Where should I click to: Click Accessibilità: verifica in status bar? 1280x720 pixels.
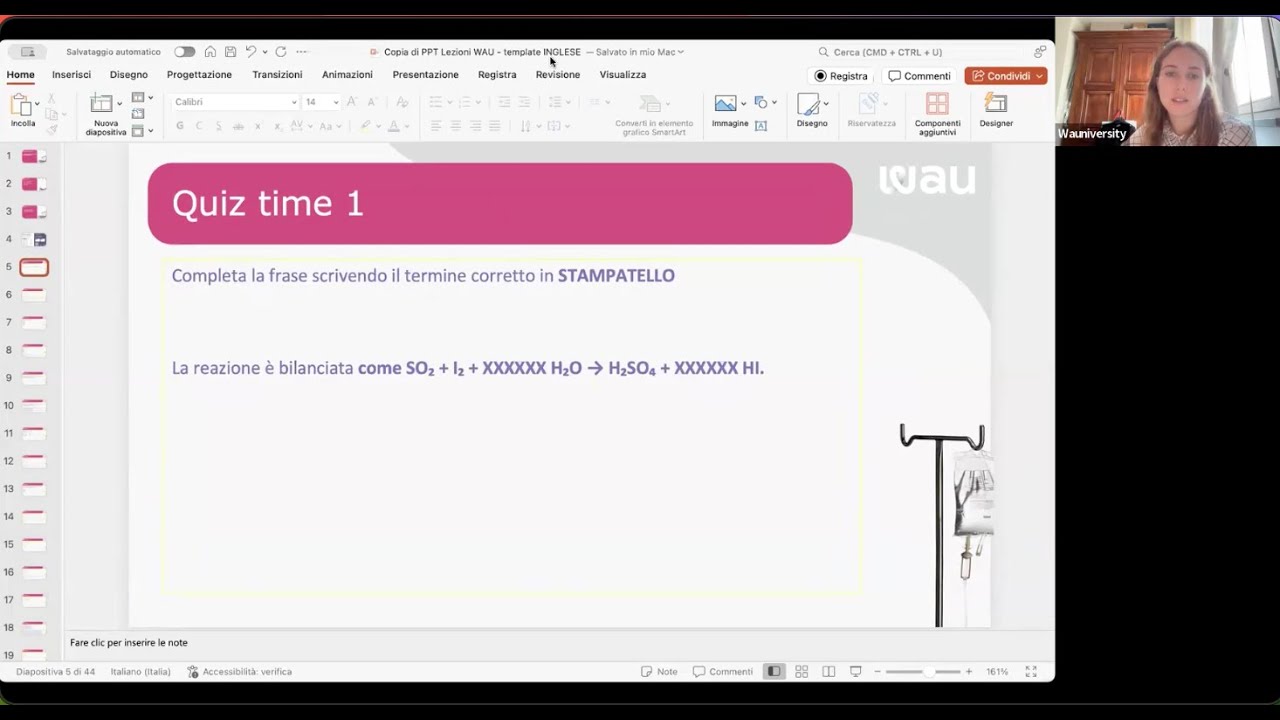[239, 672]
